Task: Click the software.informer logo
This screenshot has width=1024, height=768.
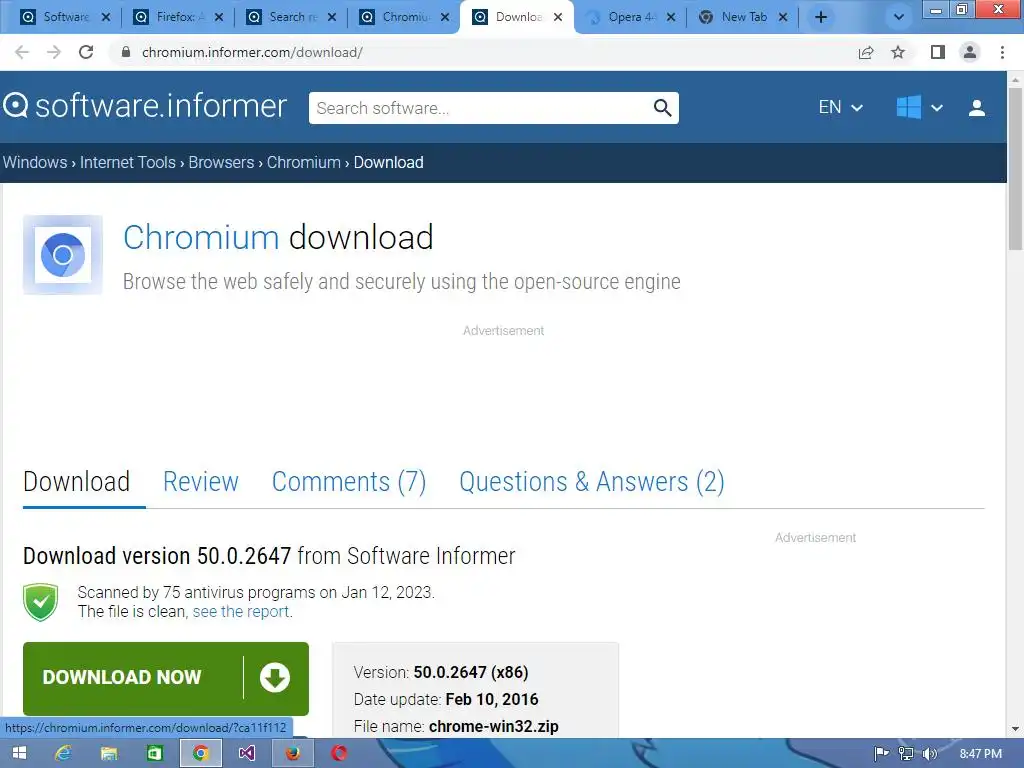Action: point(145,106)
